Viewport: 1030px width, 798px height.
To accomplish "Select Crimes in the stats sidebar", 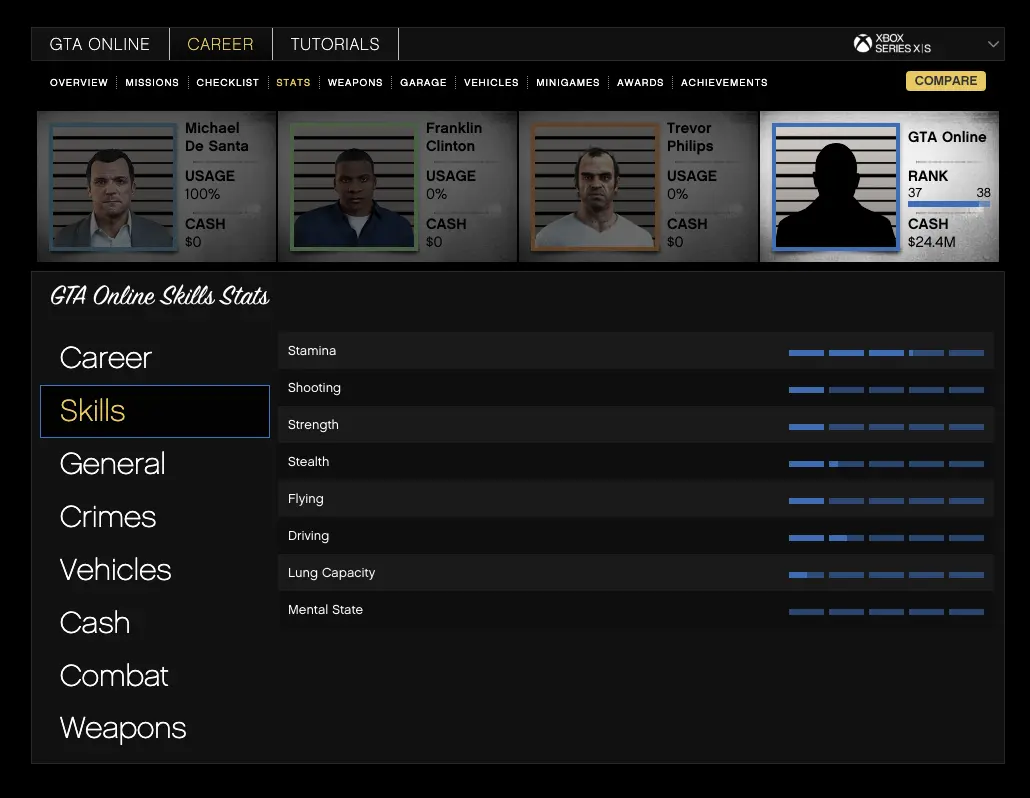I will point(108,517).
